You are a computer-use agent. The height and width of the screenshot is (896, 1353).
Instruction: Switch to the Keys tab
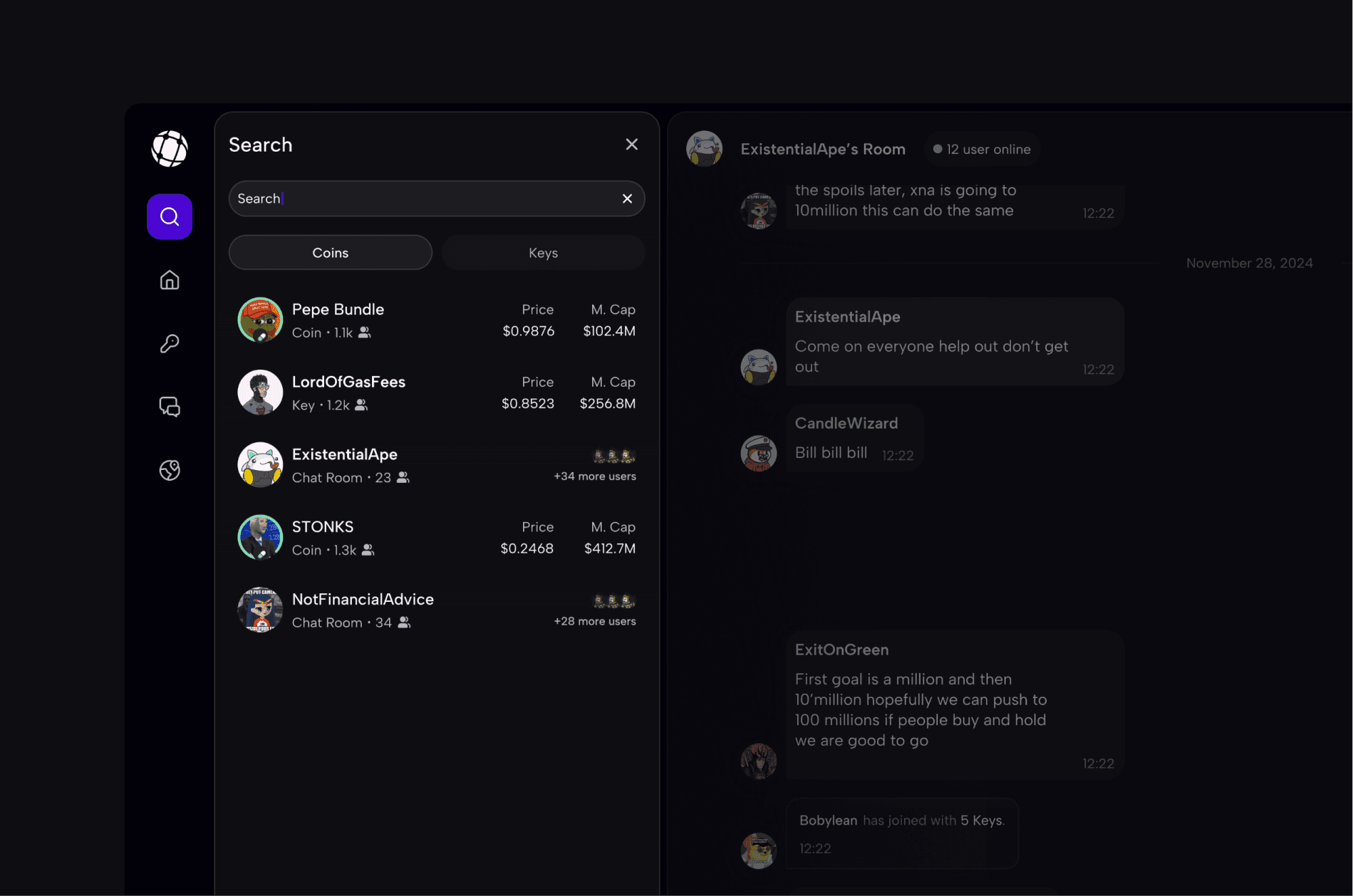coord(543,253)
